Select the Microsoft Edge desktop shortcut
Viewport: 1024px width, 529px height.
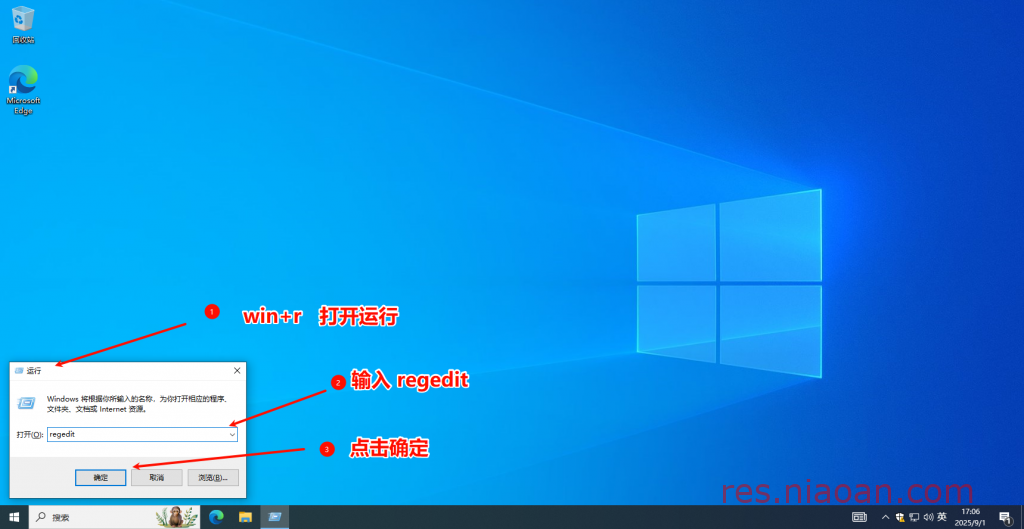pyautogui.click(x=23, y=89)
